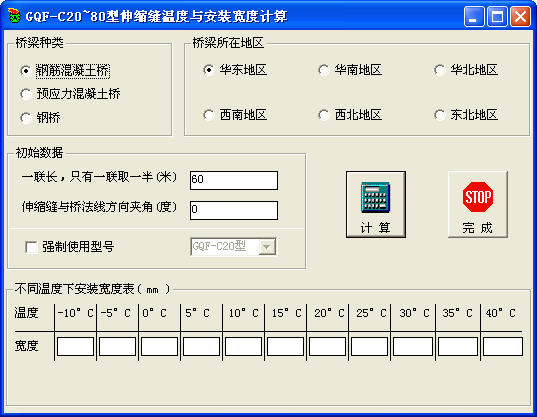The width and height of the screenshot is (537, 417).
Task: Click width box under -10°C
Action: point(75,346)
